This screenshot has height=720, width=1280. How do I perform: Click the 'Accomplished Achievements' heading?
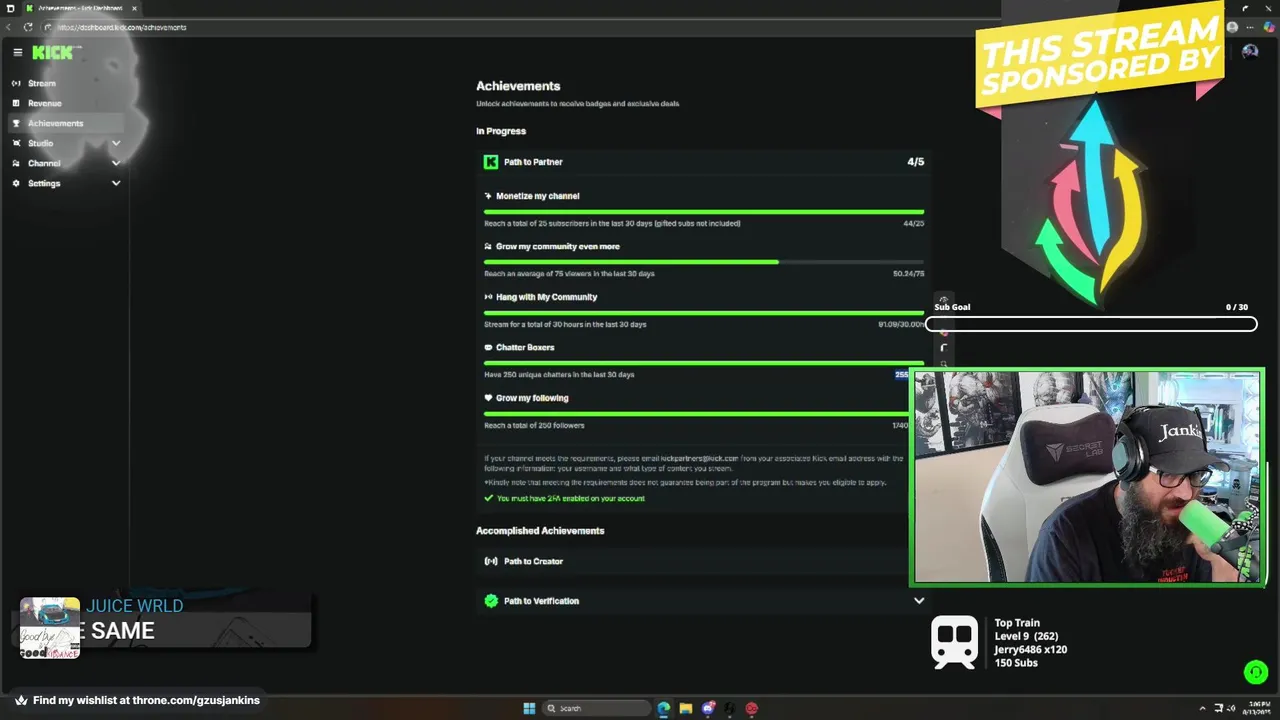point(540,531)
